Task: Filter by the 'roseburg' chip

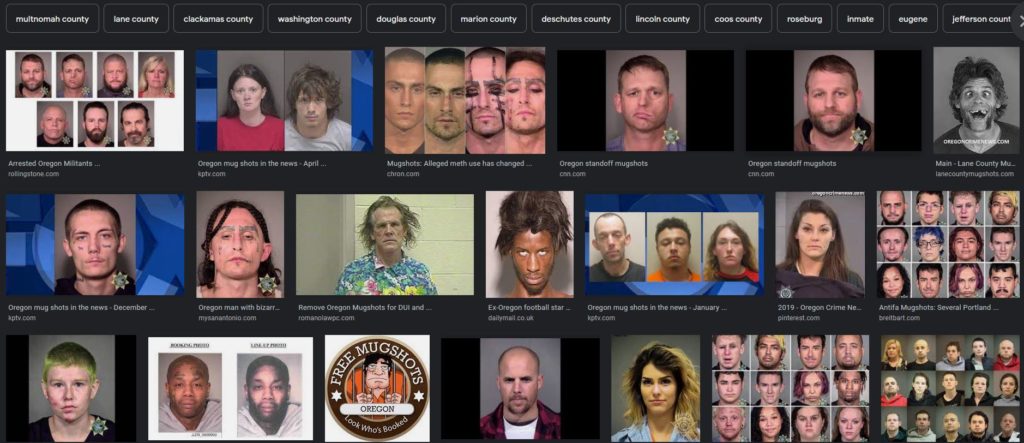Action: (x=803, y=19)
